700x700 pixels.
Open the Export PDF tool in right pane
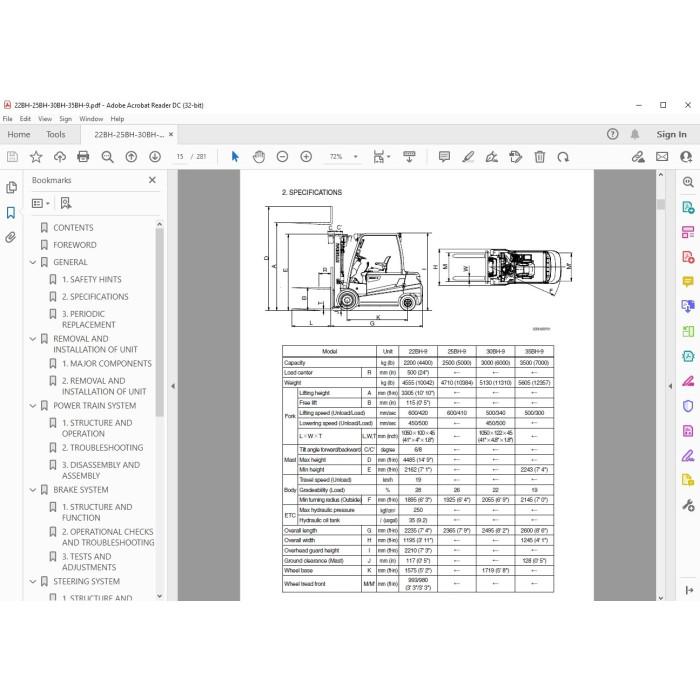point(688,207)
